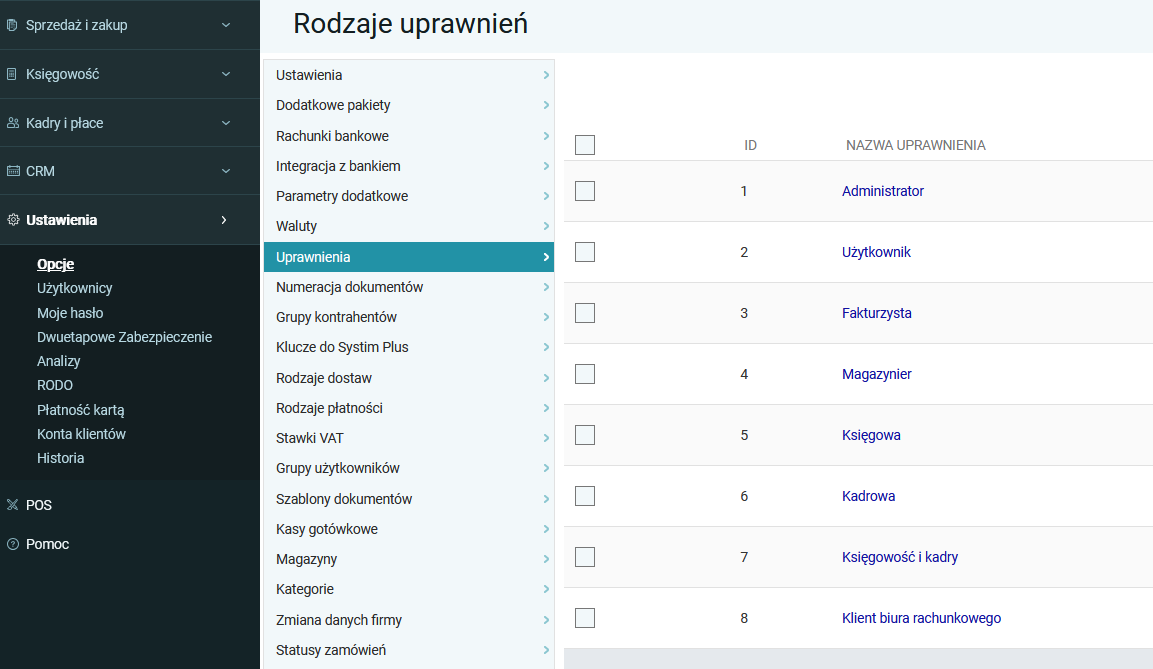Click the CRM sidebar icon
This screenshot has height=669, width=1153.
[13, 171]
